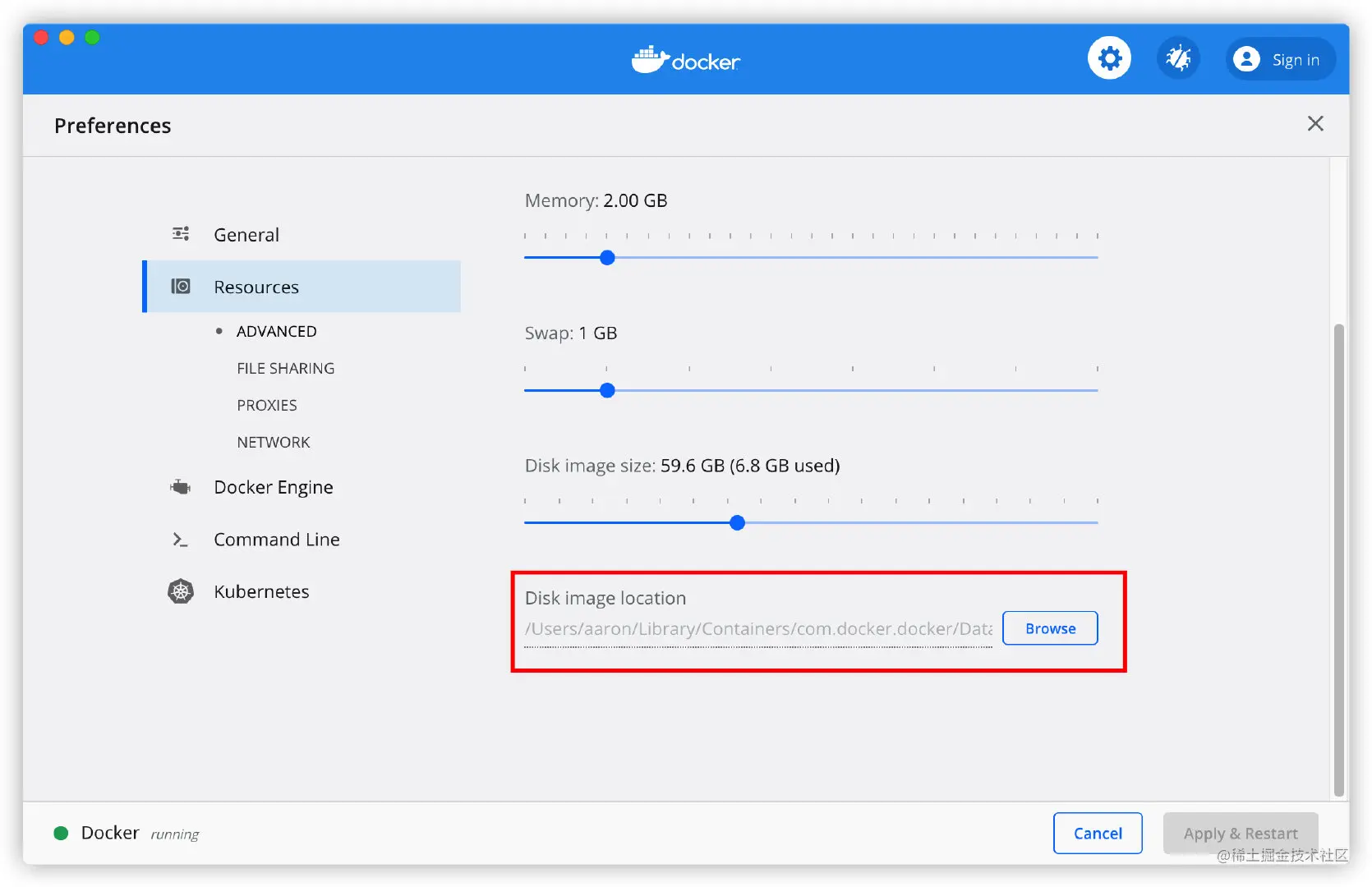Open the settings gear icon
Screen dimensions: 1372x887
point(1109,58)
